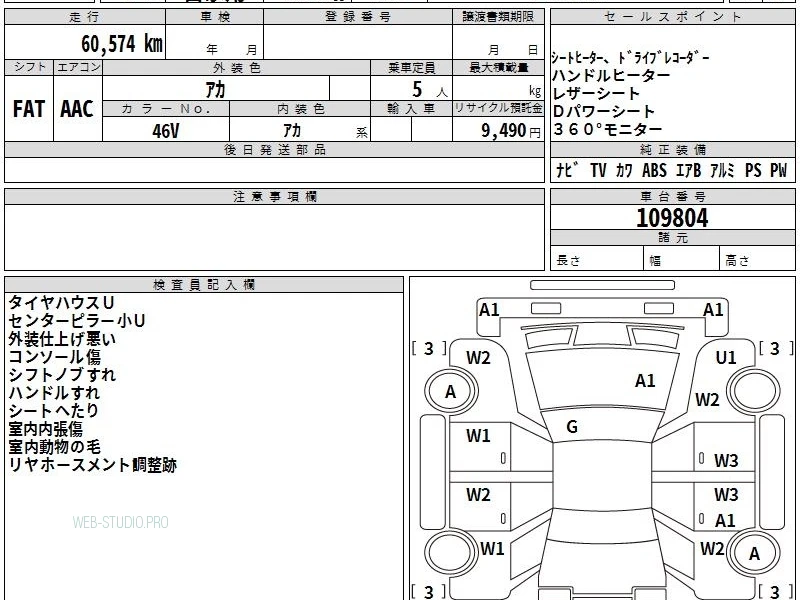Screen dimensions: 800x600
Task: Click the 注意事項欄 header
Action: coord(274,196)
